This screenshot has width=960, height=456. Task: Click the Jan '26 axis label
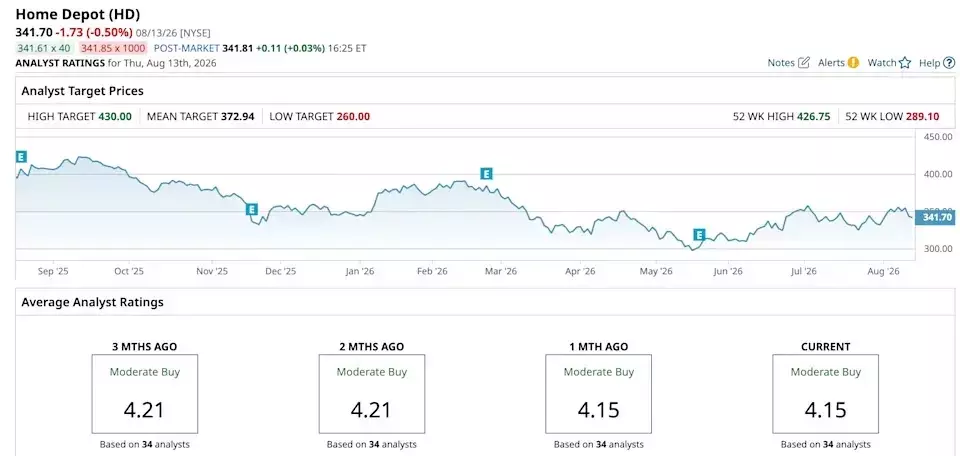pyautogui.click(x=359, y=271)
